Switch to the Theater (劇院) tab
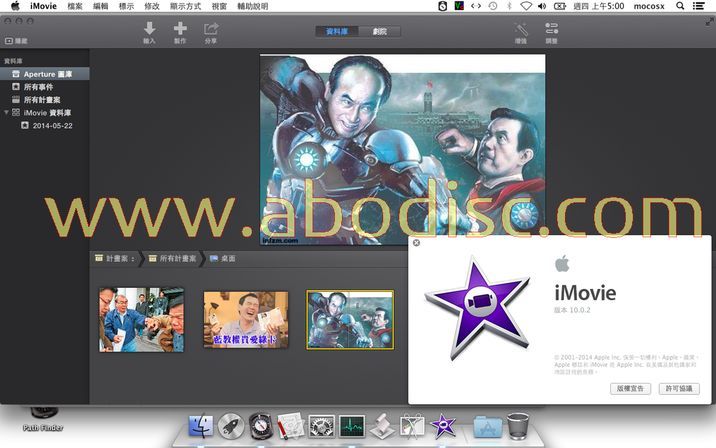This screenshot has width=716, height=448. [378, 31]
